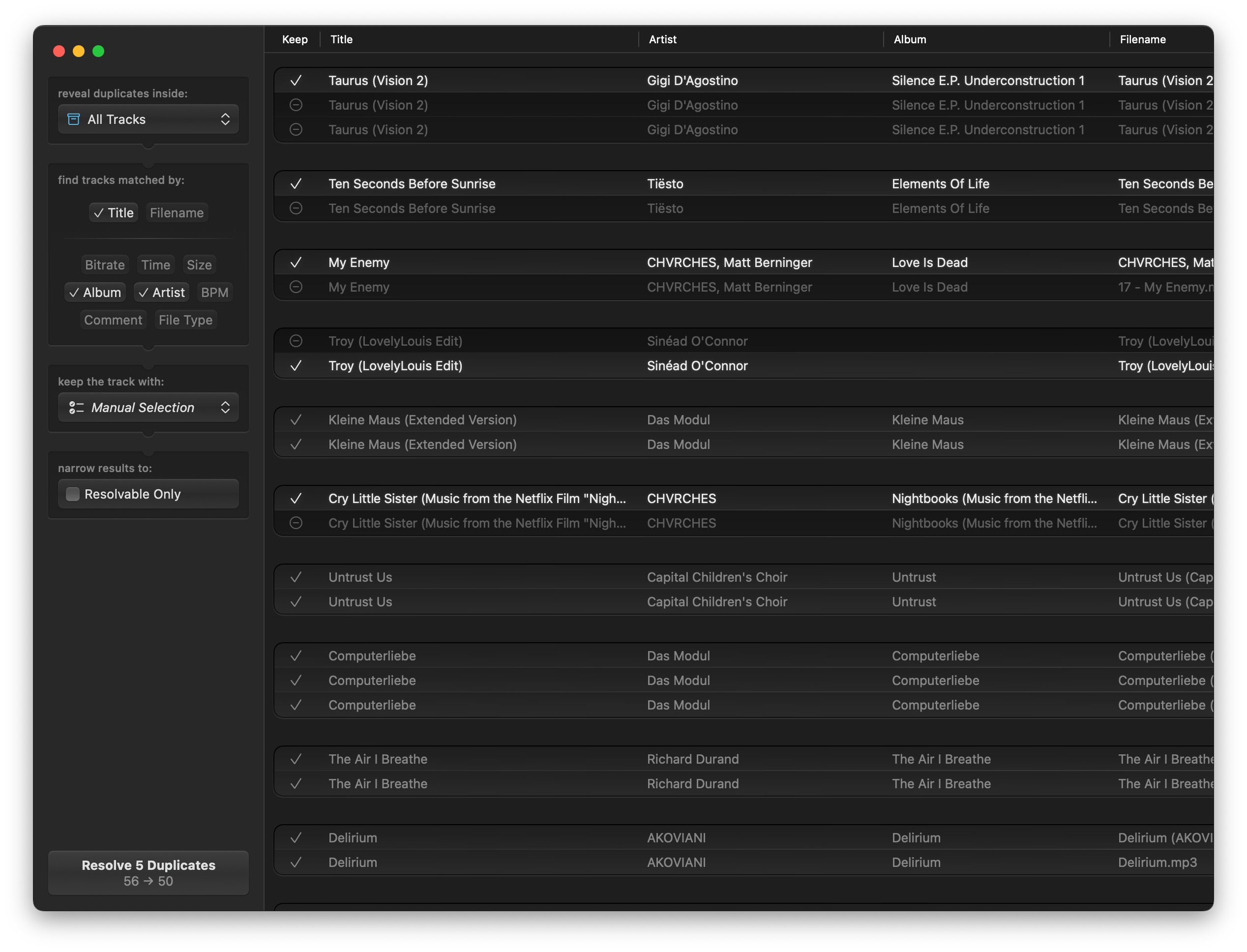Enable the Resolvable Only checkbox
1247x952 pixels.
tap(73, 494)
